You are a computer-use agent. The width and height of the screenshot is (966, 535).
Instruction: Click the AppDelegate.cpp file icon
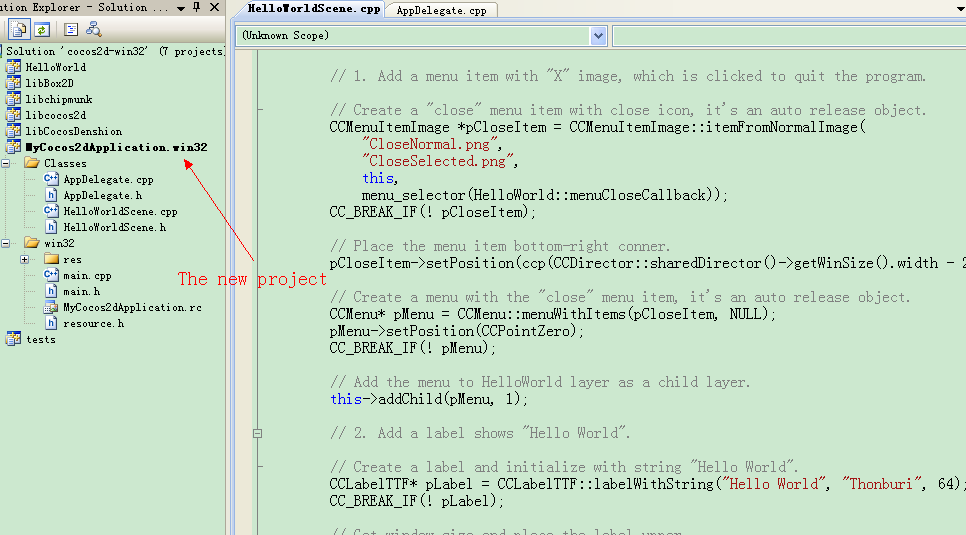[52, 179]
